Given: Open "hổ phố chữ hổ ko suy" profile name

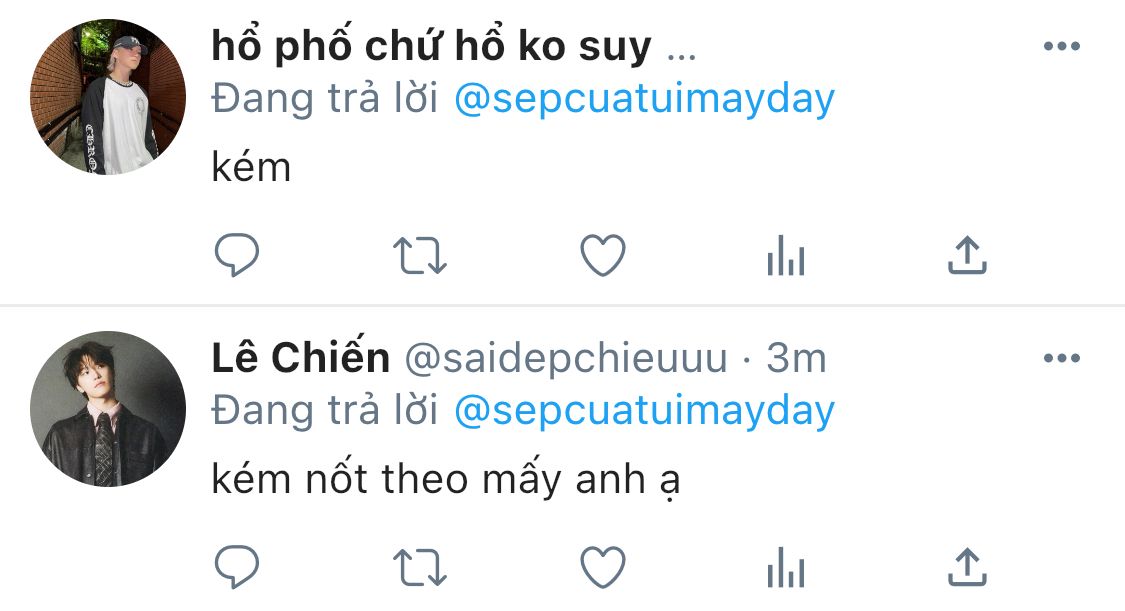Looking at the screenshot, I should (431, 47).
